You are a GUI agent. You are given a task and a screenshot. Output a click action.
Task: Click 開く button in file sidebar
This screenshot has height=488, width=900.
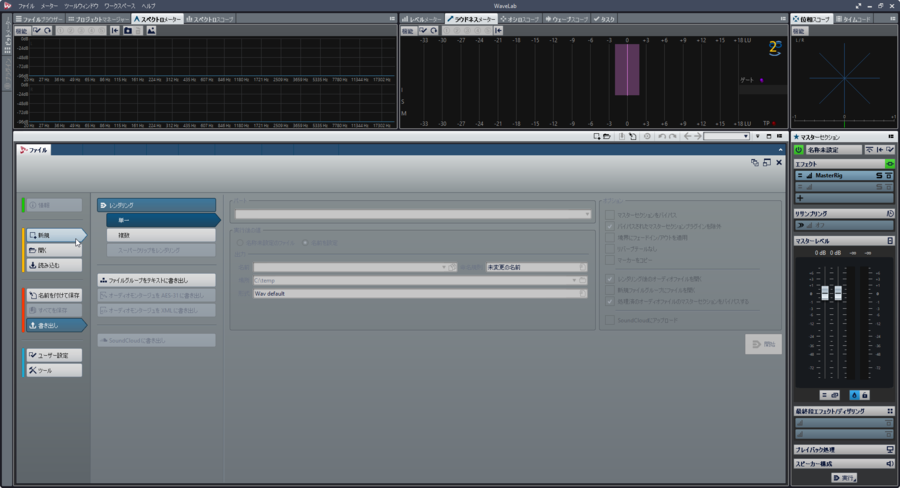click(54, 250)
